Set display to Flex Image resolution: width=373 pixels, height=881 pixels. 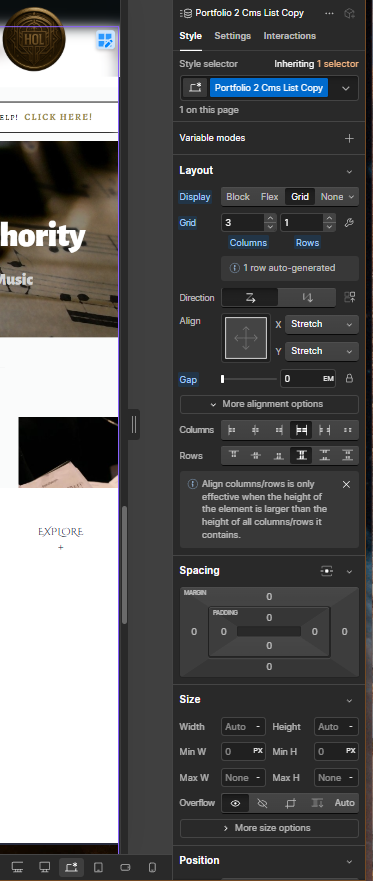(x=270, y=197)
